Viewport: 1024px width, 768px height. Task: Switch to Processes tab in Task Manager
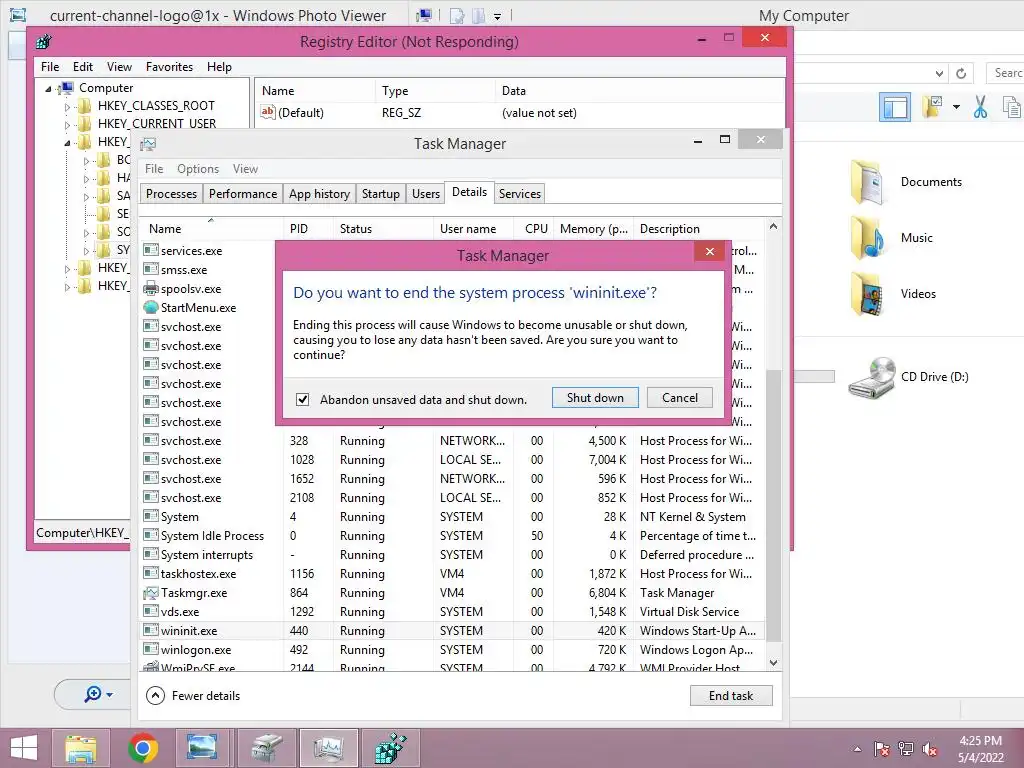tap(171, 194)
